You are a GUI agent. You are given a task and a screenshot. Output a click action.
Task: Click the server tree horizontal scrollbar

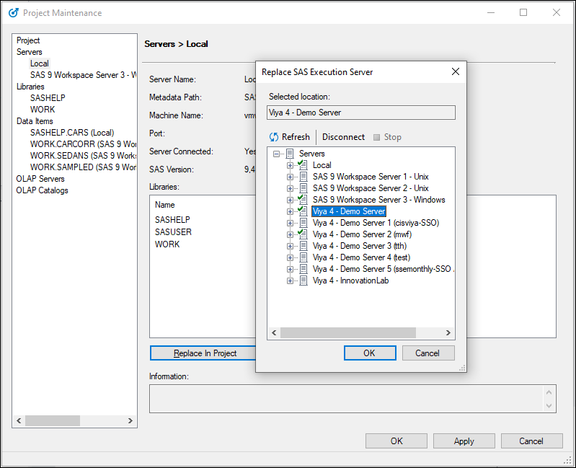361,333
